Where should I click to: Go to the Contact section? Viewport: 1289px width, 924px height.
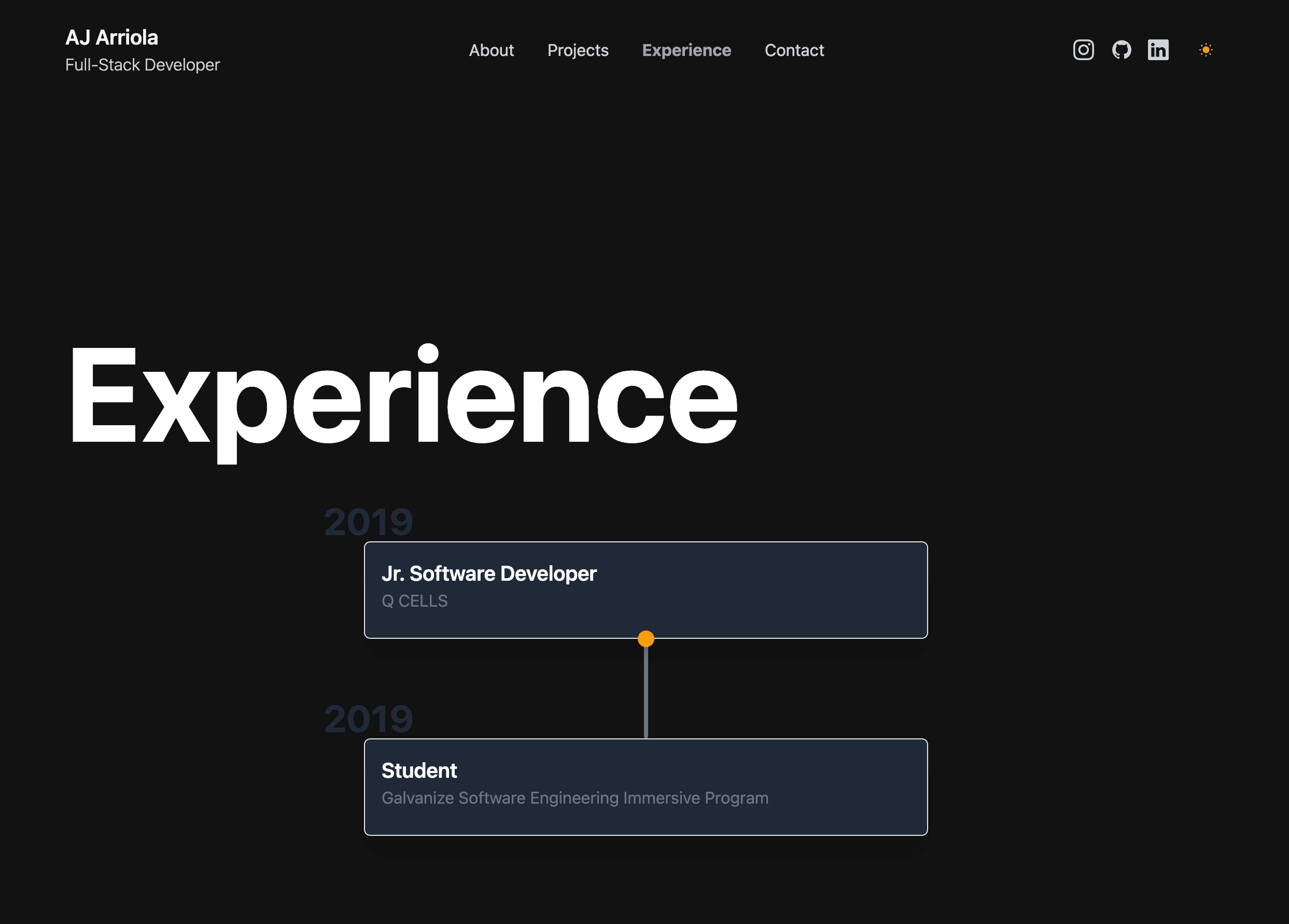click(x=794, y=50)
